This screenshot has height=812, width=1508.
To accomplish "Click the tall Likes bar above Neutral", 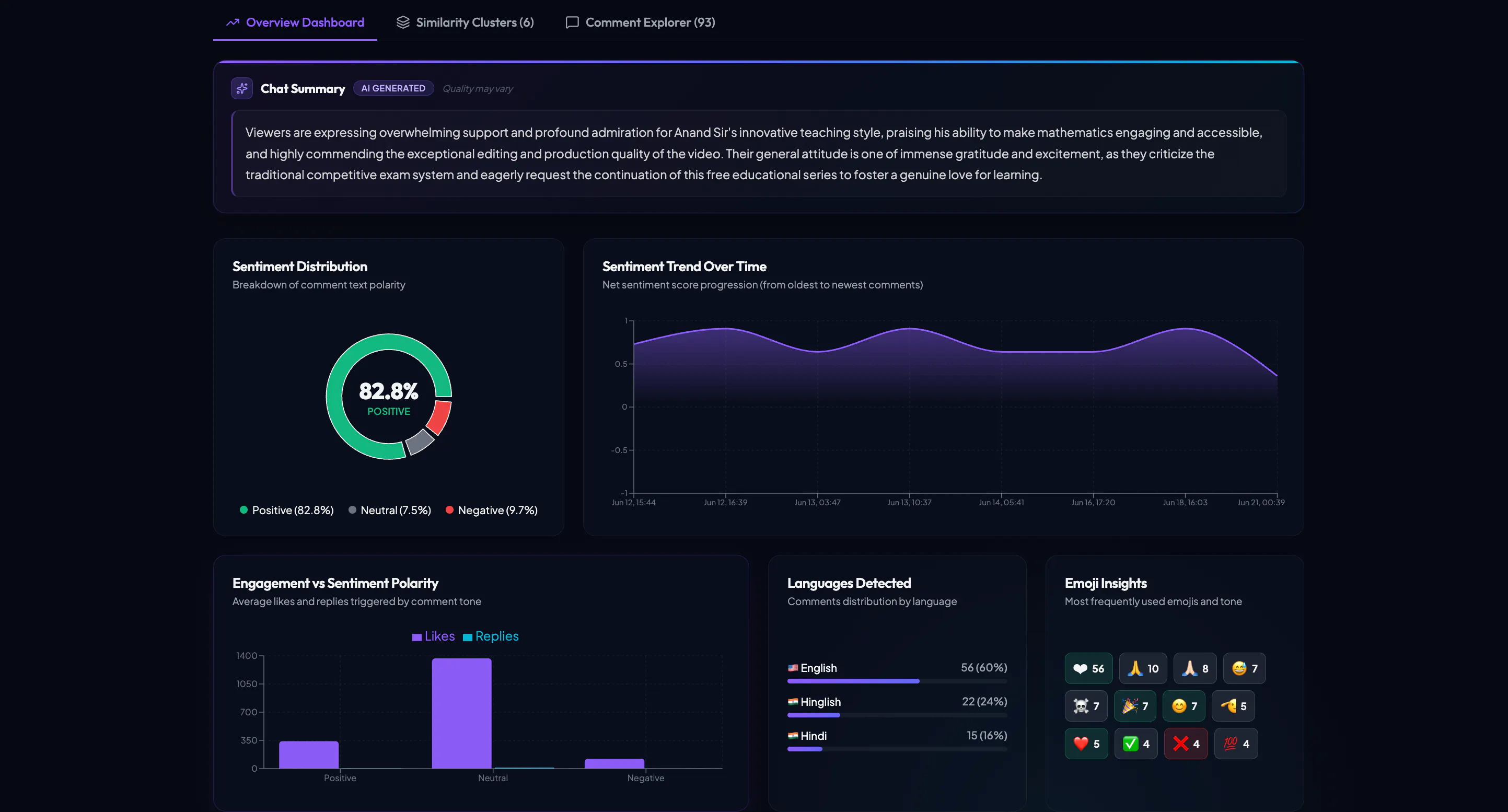I will point(461,713).
